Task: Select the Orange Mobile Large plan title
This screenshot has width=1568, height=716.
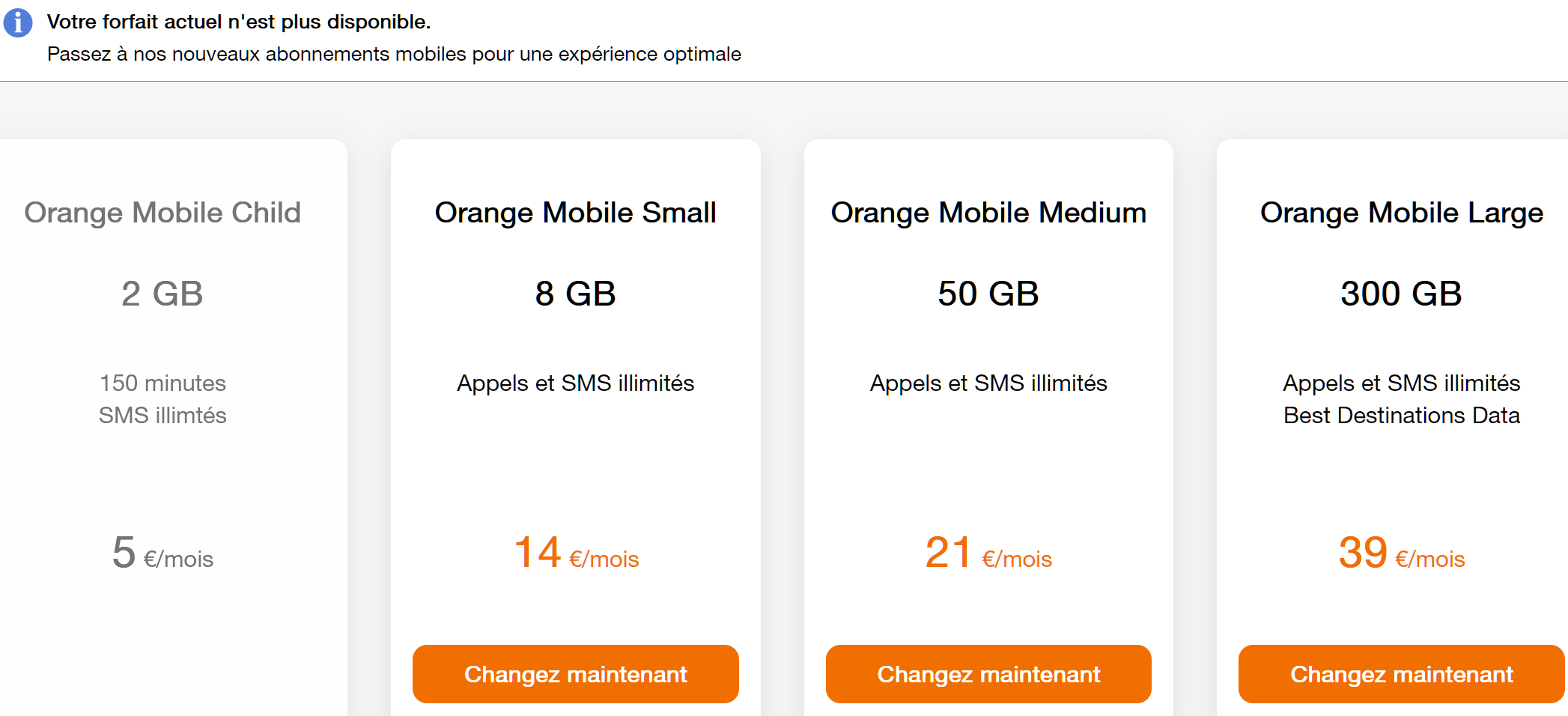Action: coord(1402,213)
